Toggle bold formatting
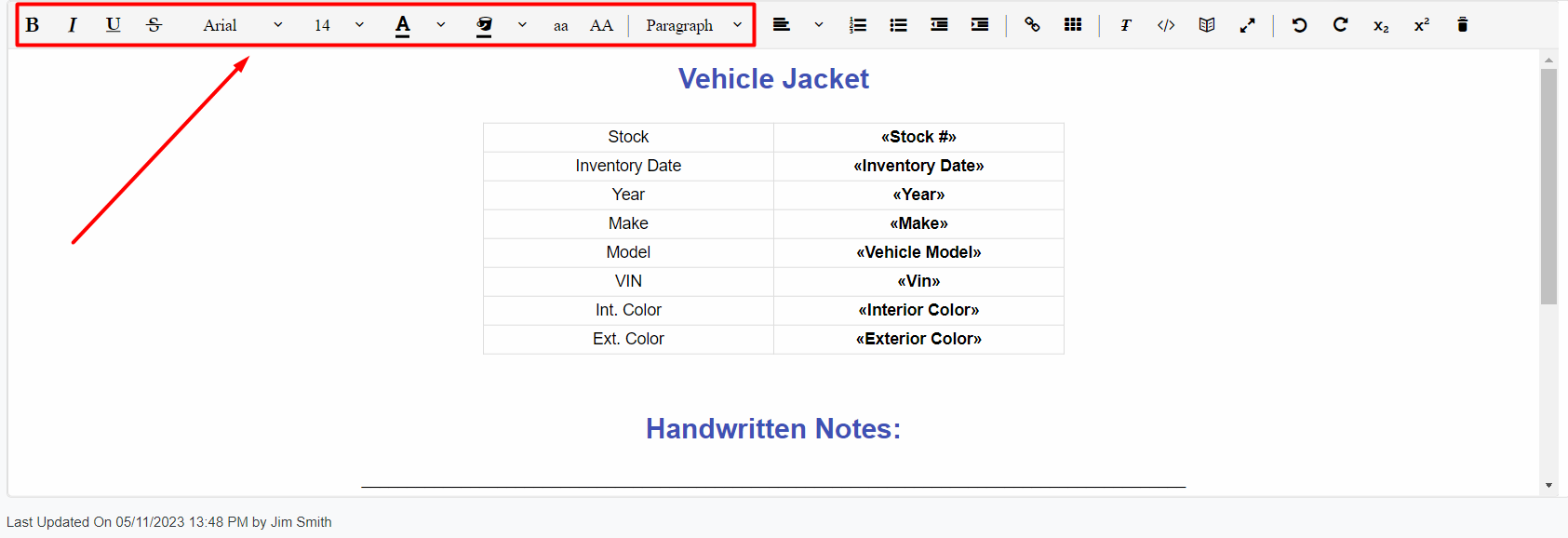 coord(33,25)
